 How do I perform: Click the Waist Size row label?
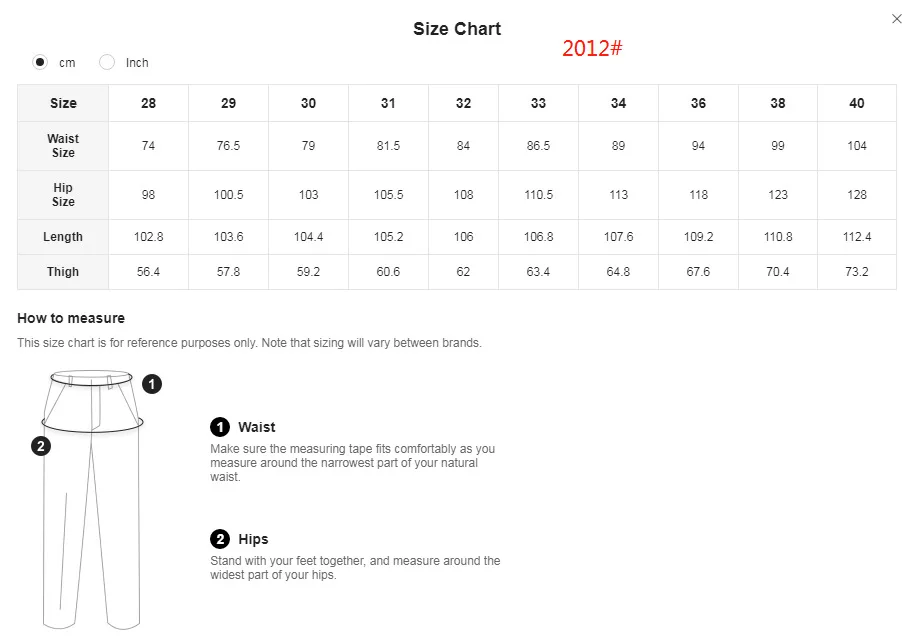tap(63, 145)
